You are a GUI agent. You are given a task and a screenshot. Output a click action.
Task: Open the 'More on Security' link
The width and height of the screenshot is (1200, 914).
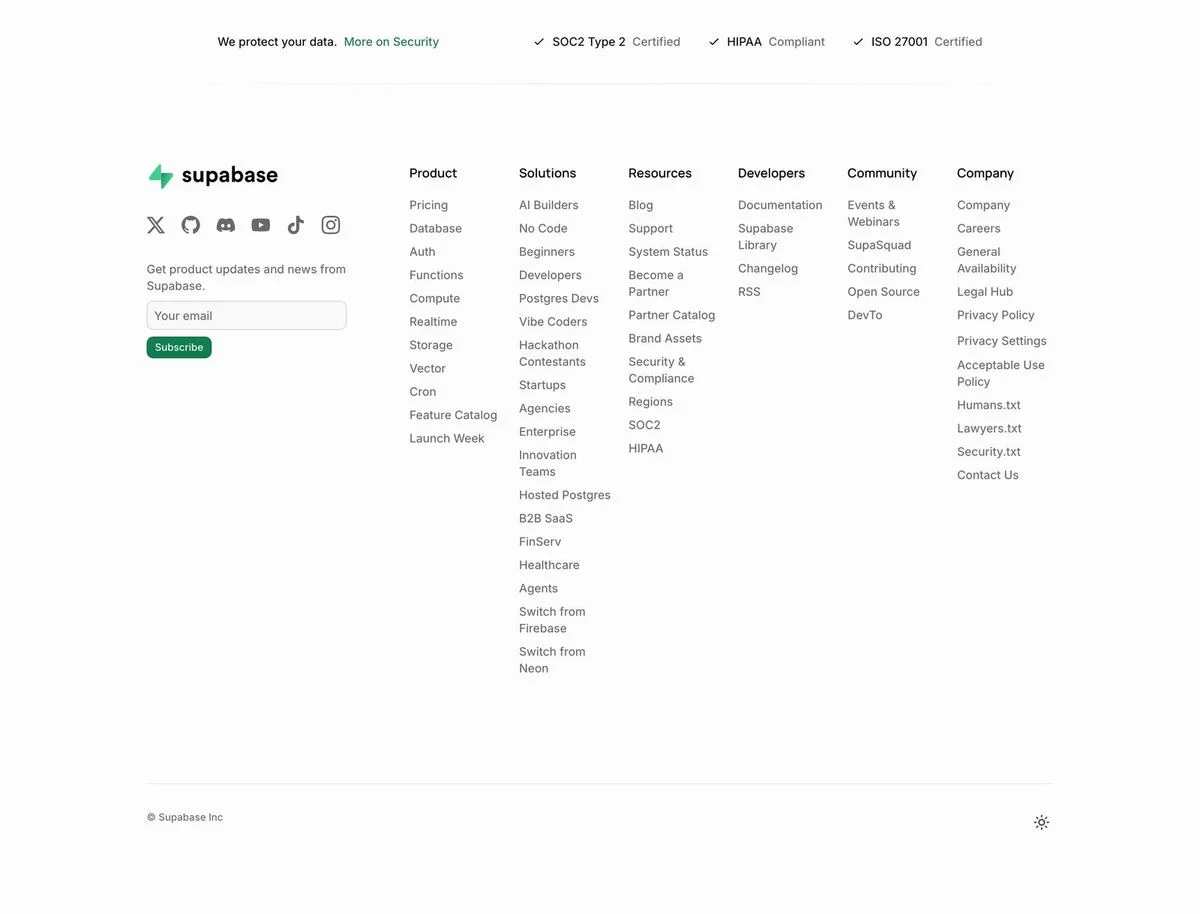[x=391, y=42]
